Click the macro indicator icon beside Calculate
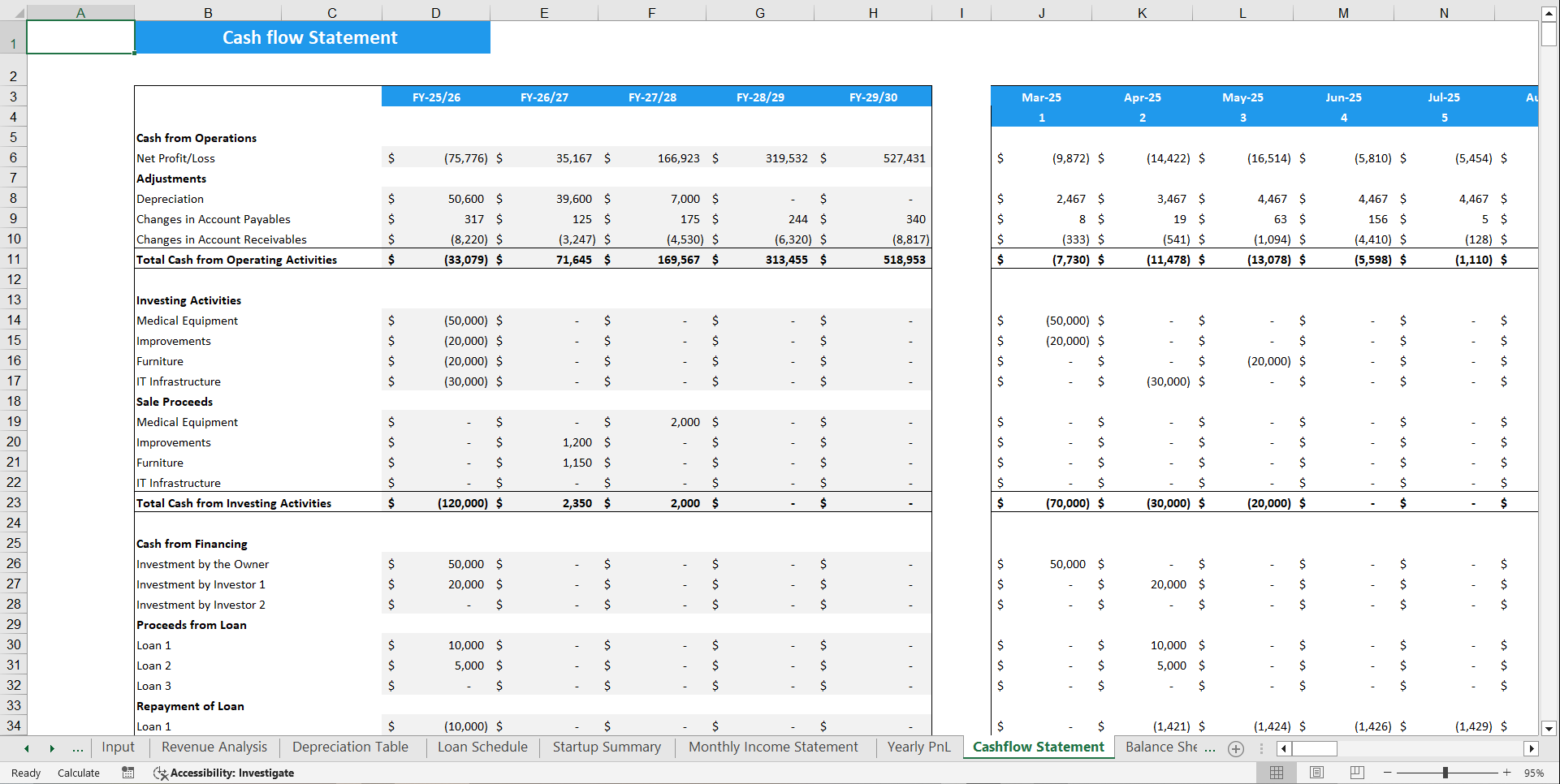1560x784 pixels. (127, 773)
